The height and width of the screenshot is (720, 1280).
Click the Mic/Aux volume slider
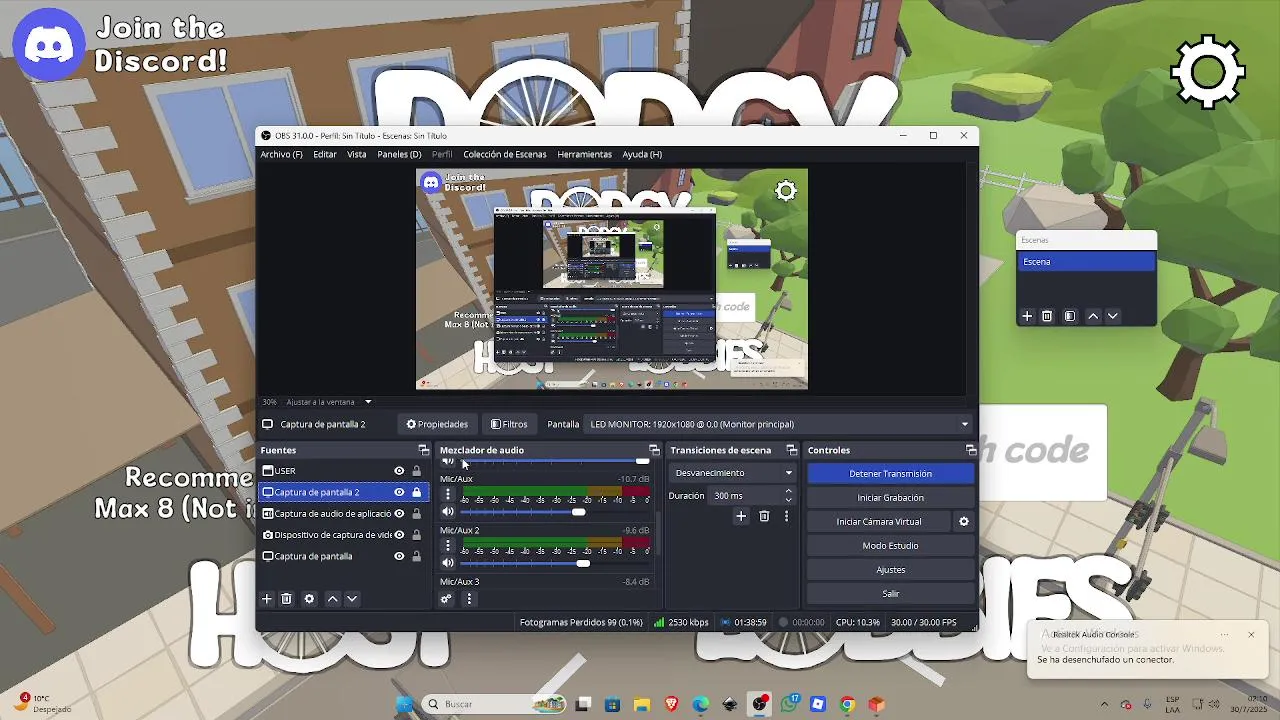coord(555,512)
